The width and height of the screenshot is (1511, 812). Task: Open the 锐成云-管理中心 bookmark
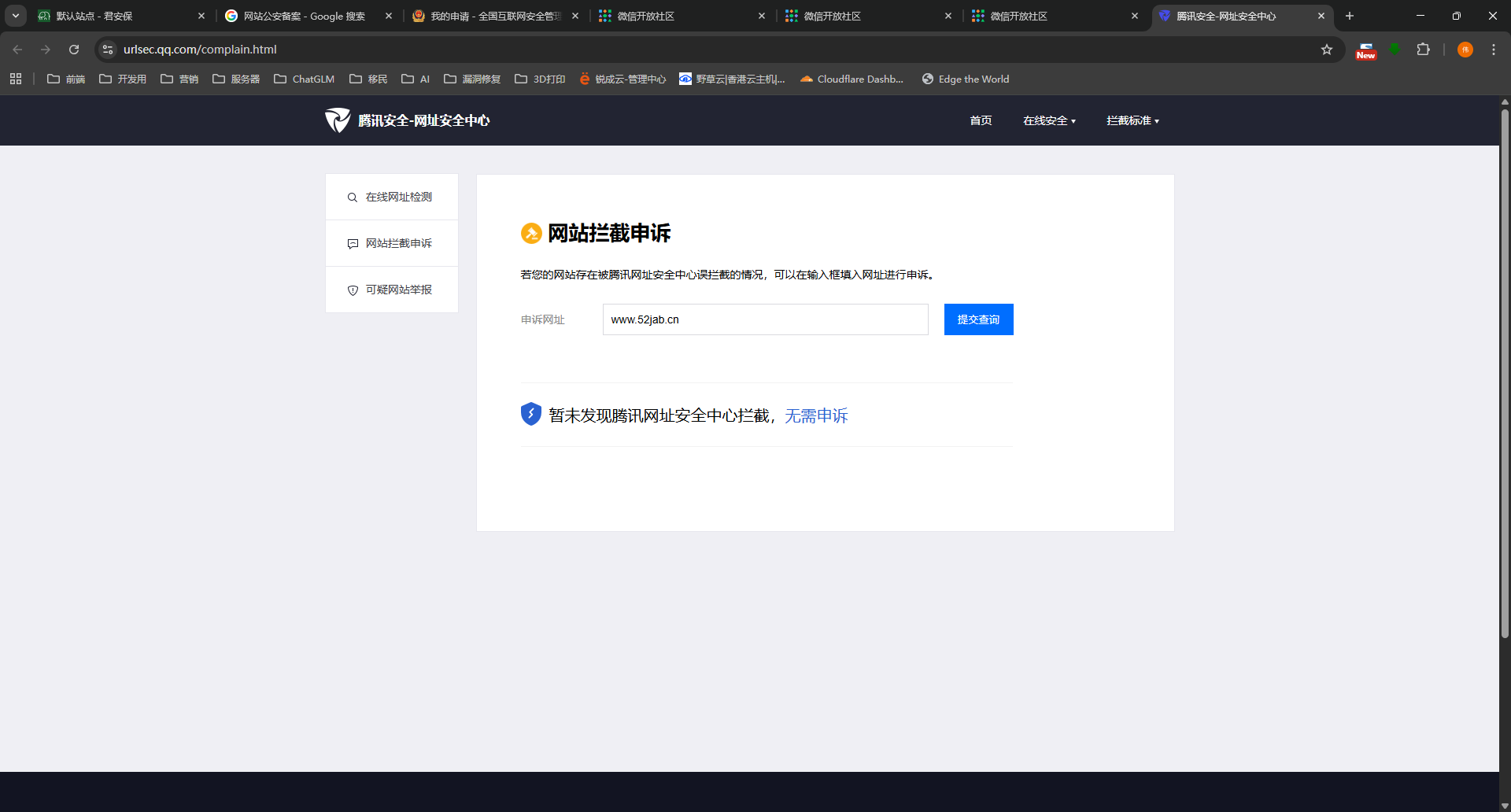tap(623, 79)
